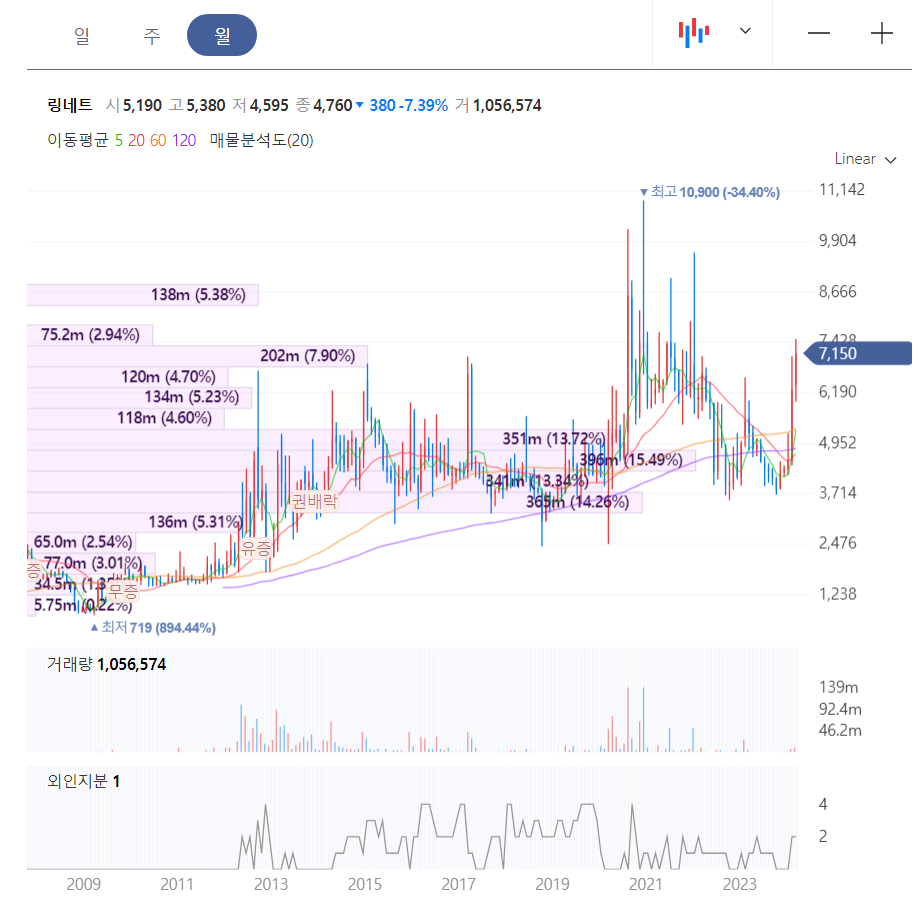The width and height of the screenshot is (918, 917).
Task: Zoom out with the minus icon
Action: [818, 33]
